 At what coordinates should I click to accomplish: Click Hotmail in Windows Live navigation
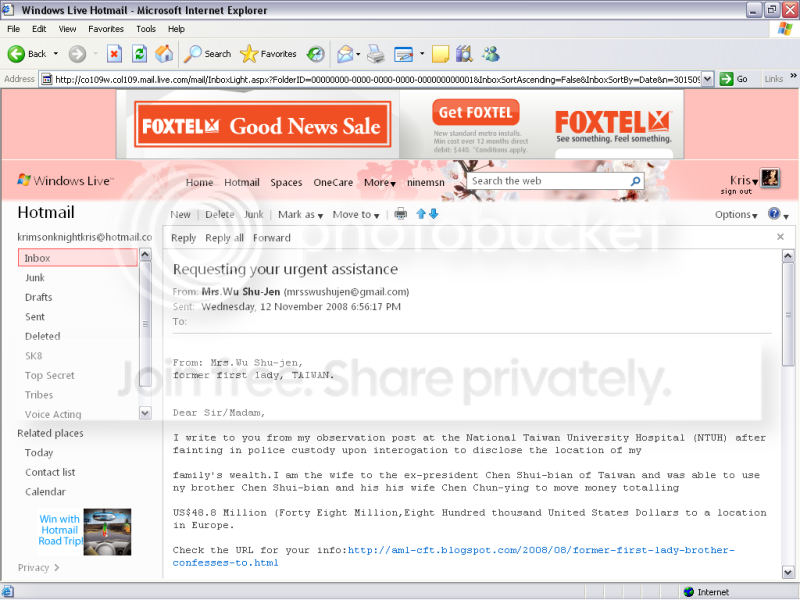[x=242, y=183]
